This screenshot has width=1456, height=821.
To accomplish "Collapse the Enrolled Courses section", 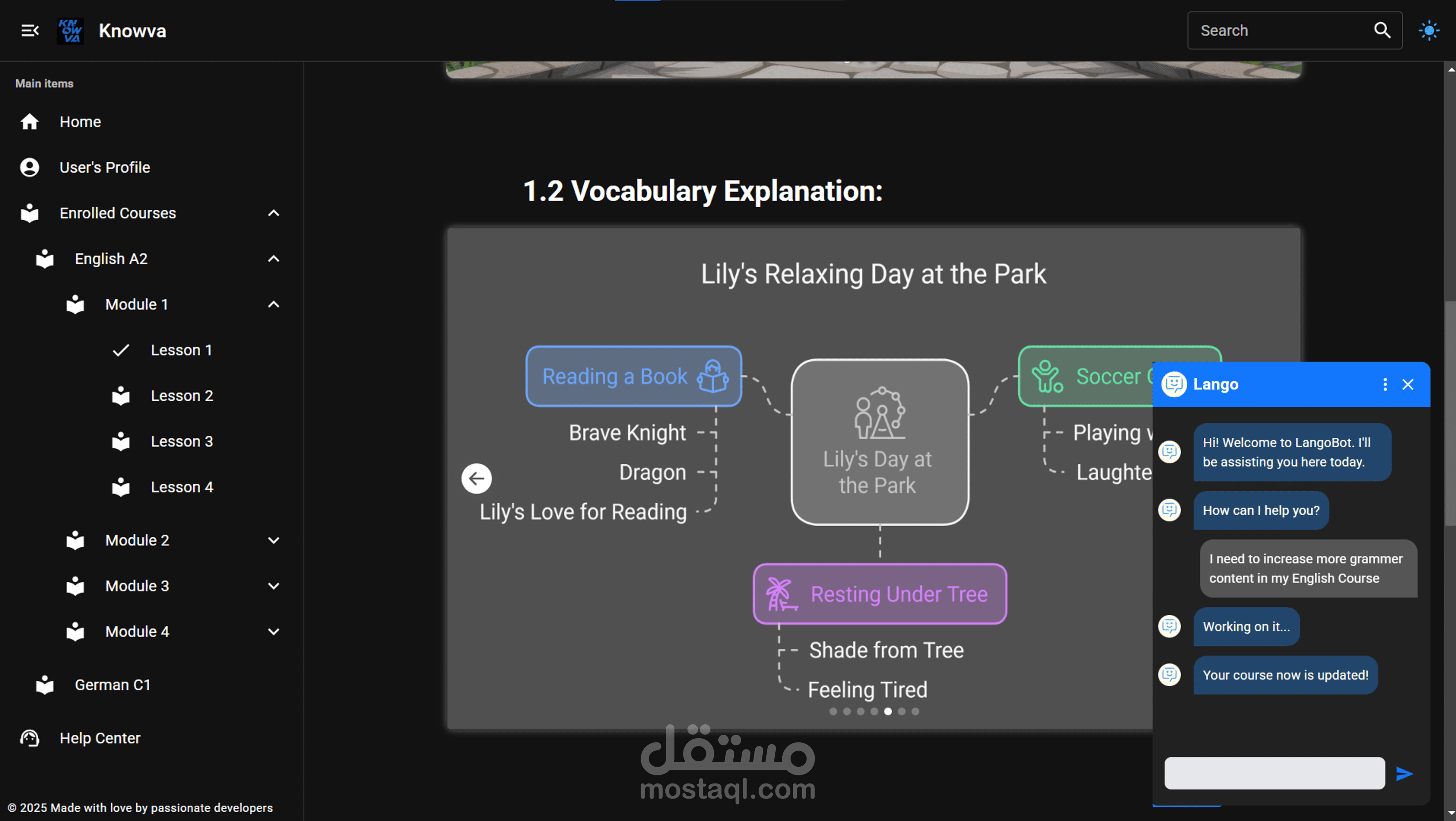I will (274, 213).
